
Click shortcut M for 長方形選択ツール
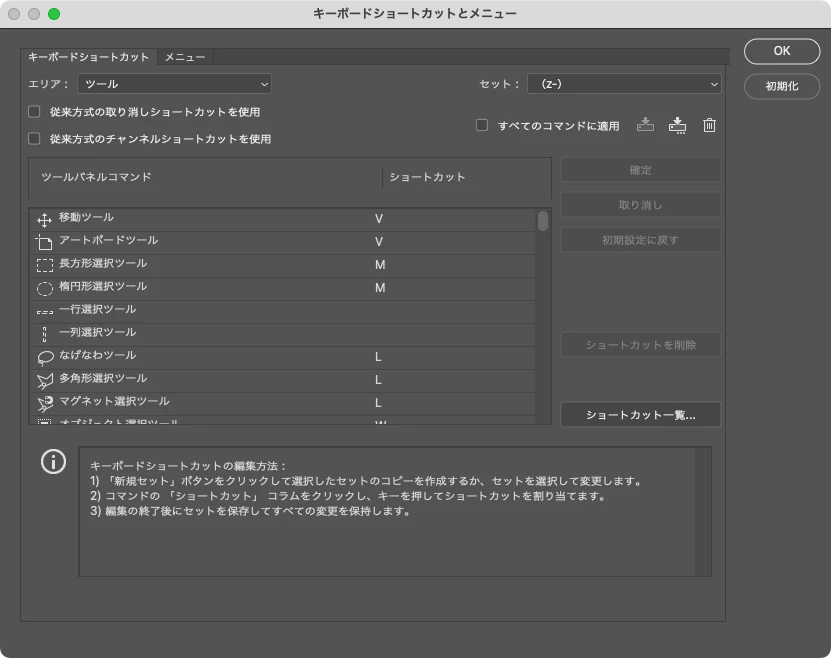click(380, 264)
